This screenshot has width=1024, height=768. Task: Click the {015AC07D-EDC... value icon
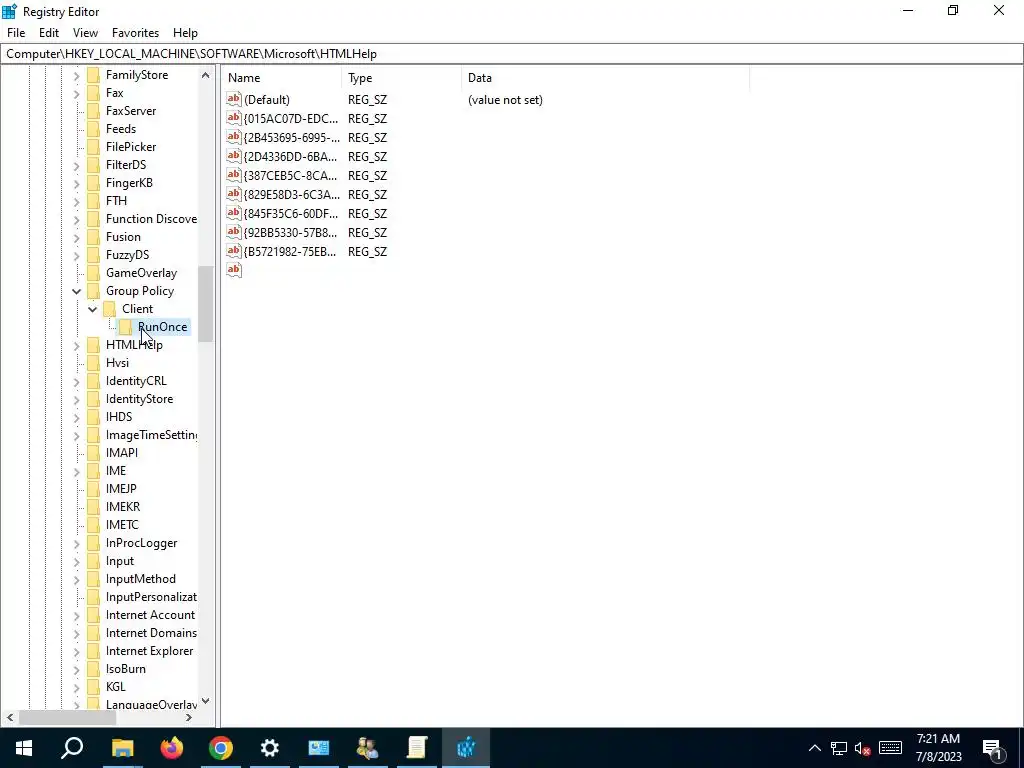(234, 118)
